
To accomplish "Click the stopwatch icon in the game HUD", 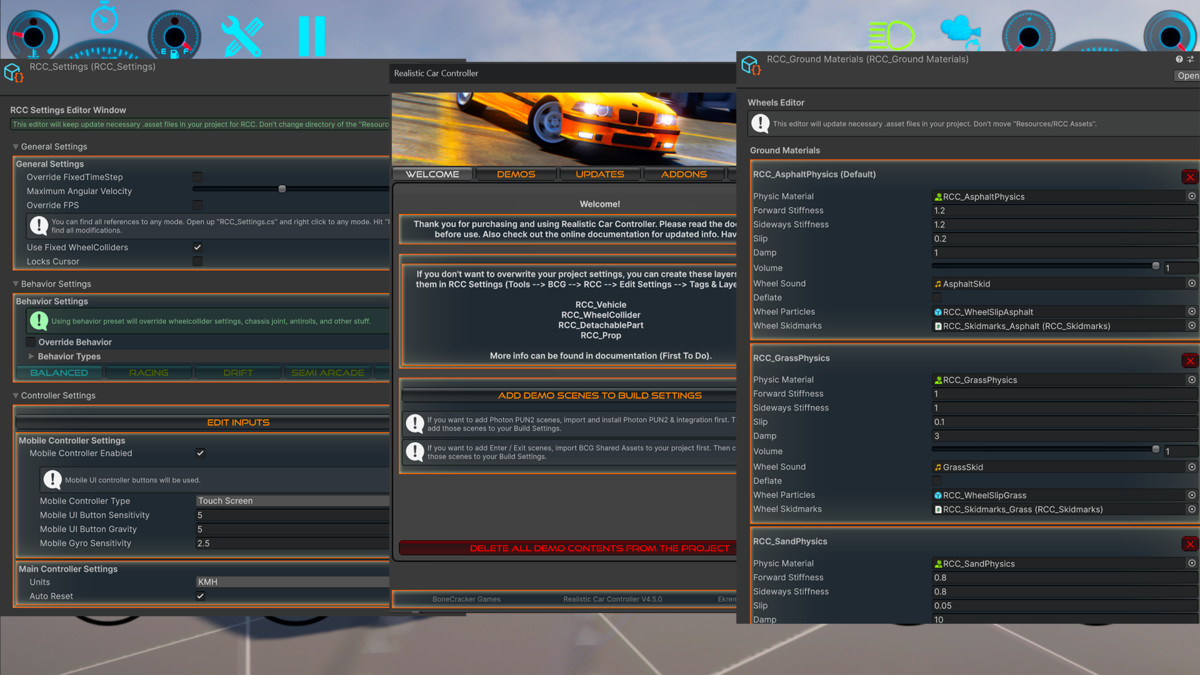I will click(104, 17).
